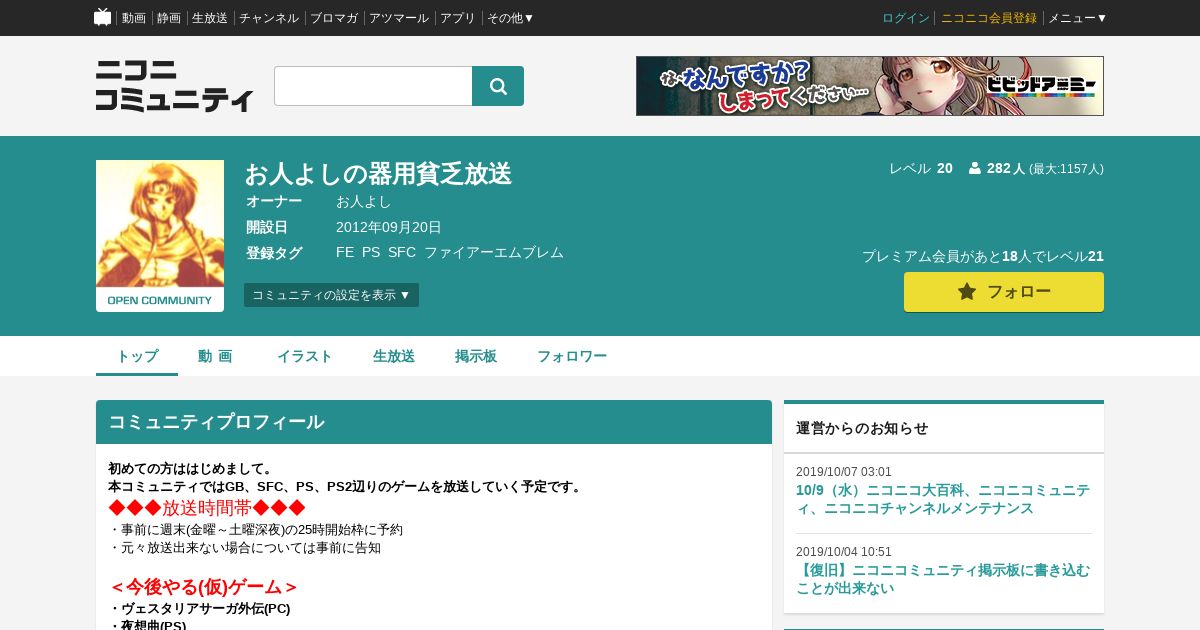Switch to フォロワー tab
The width and height of the screenshot is (1200, 630).
point(572,356)
